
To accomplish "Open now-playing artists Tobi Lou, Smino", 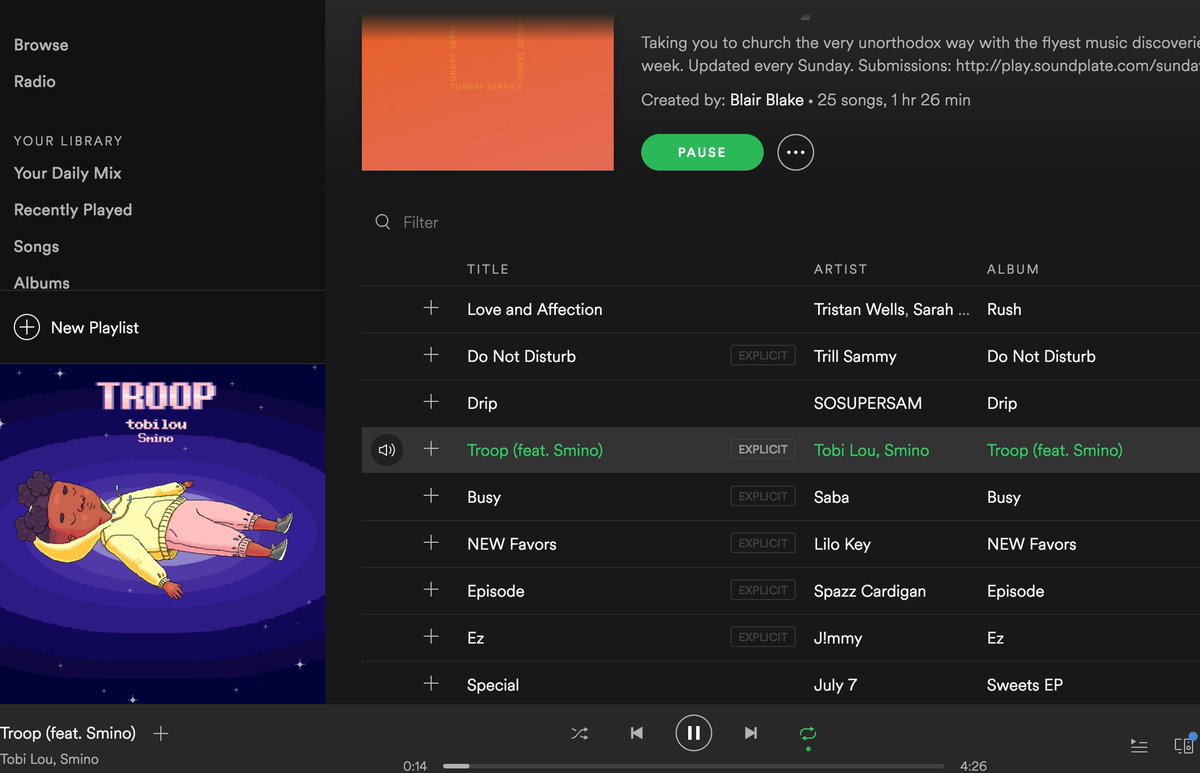I will click(50, 759).
